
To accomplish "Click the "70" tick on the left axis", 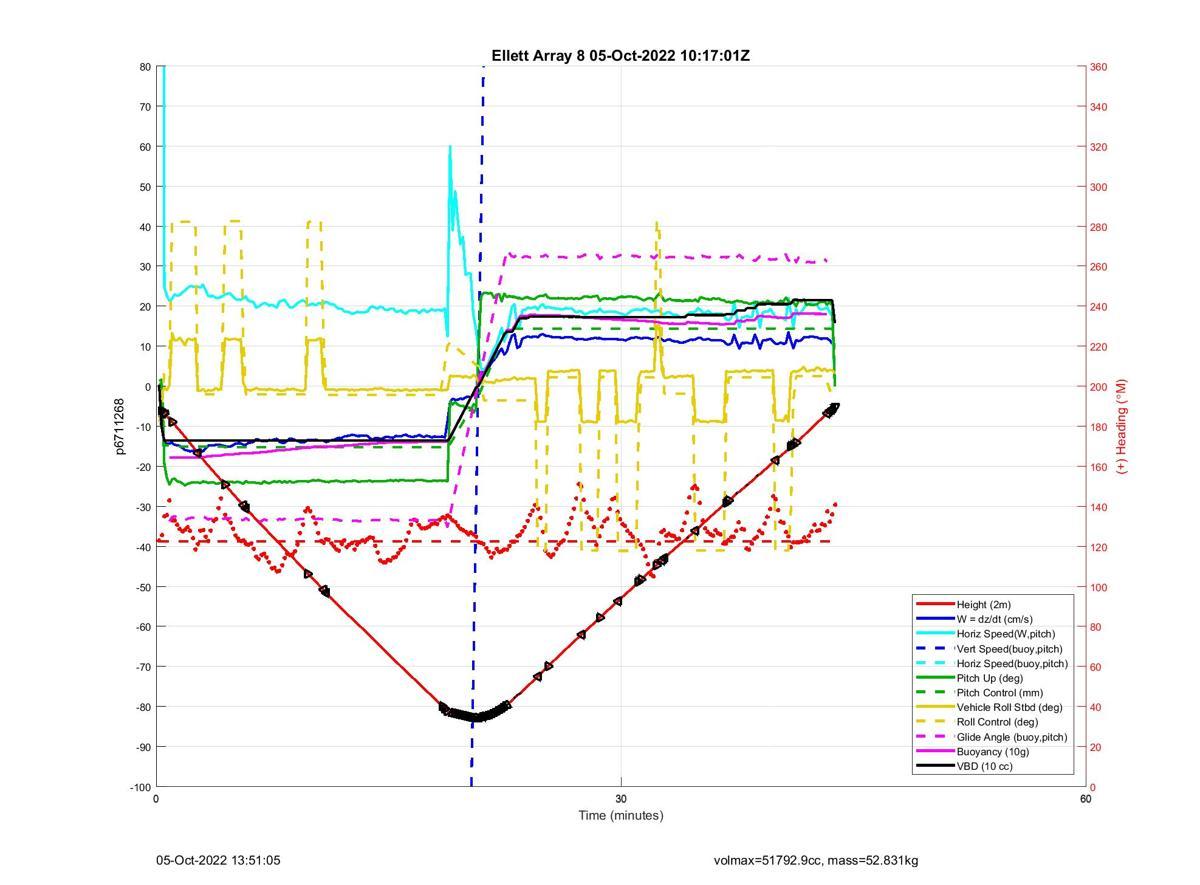I will pyautogui.click(x=145, y=107).
